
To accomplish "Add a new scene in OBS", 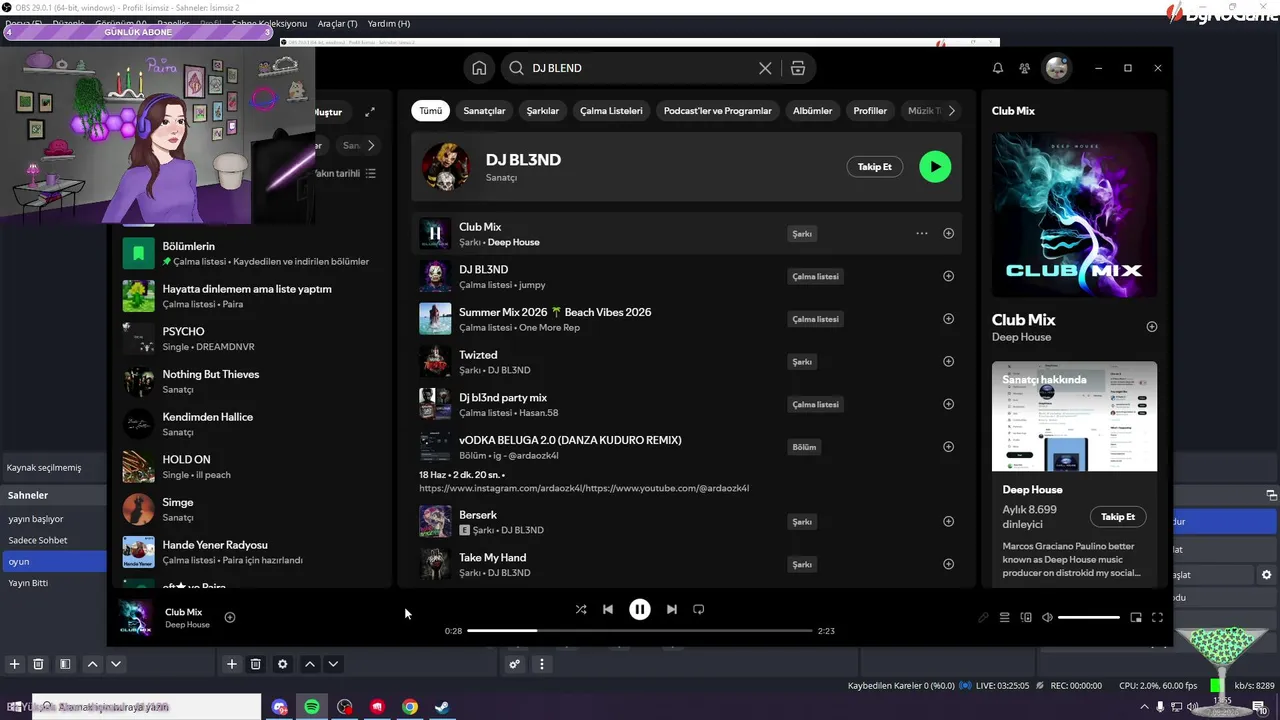I will click(x=14, y=664).
